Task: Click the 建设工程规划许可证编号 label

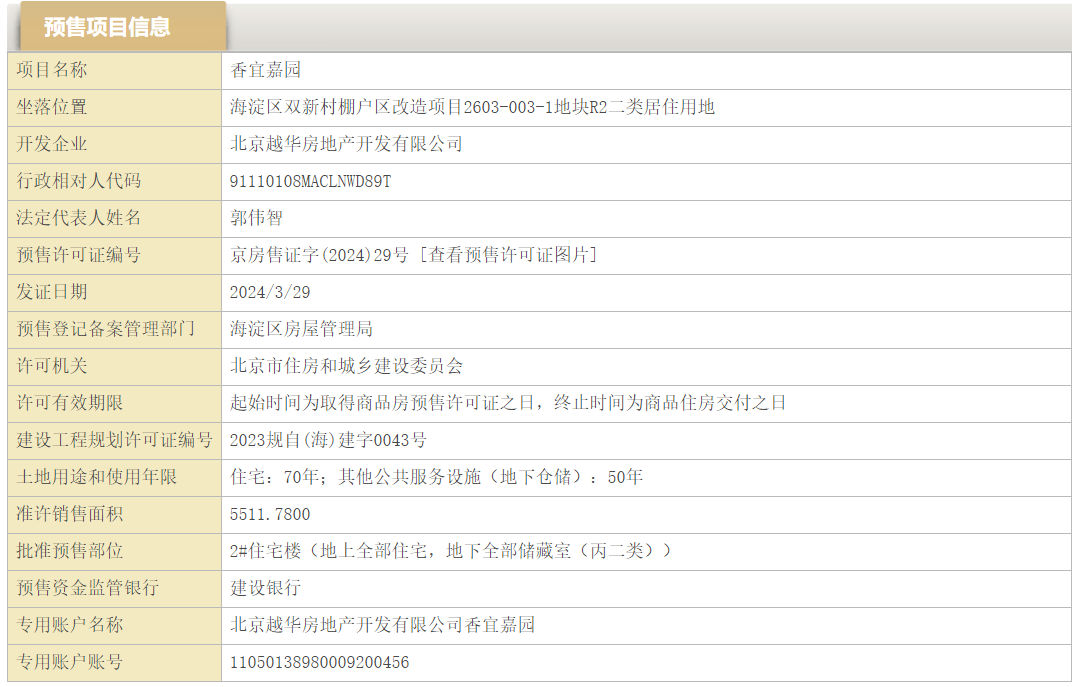Action: click(114, 440)
